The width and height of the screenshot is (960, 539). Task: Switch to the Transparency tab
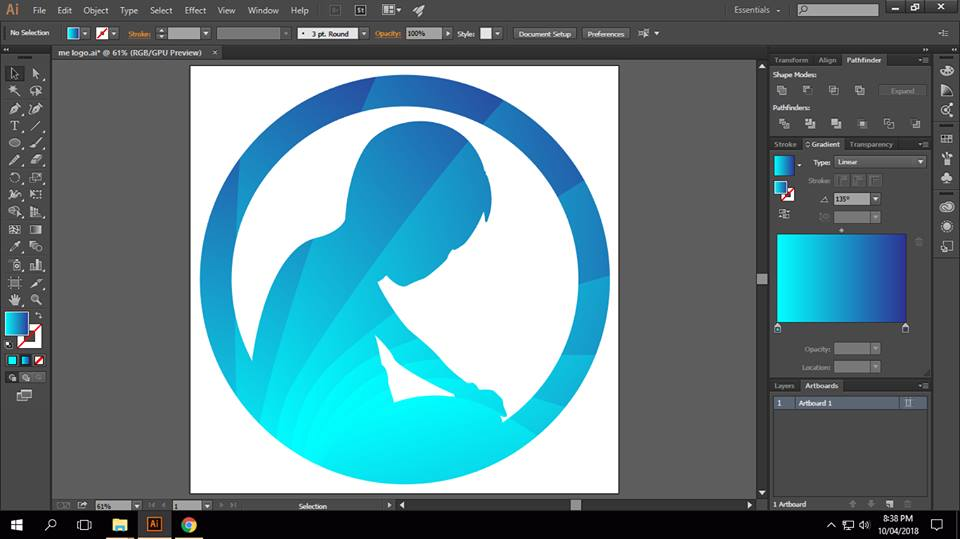871,144
